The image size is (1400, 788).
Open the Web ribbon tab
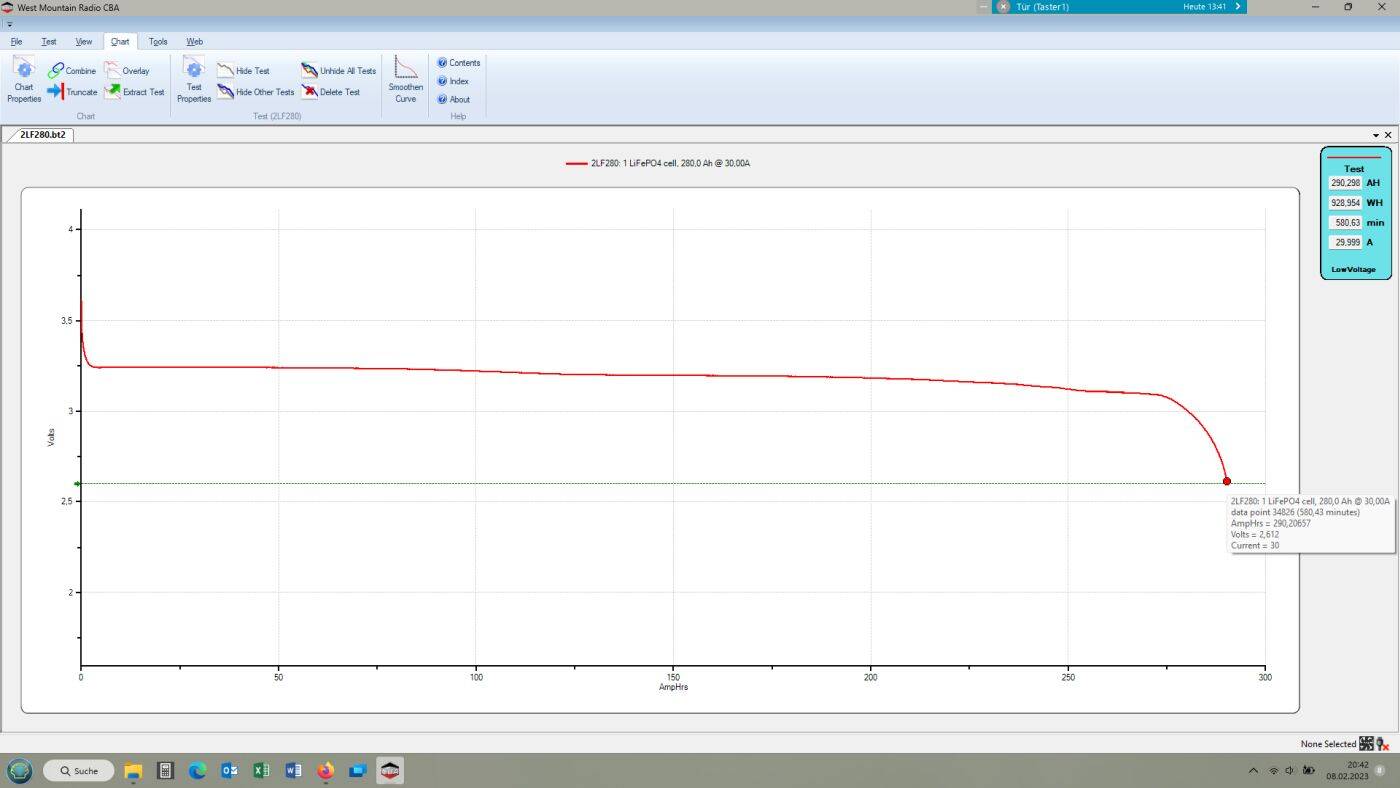[194, 42]
